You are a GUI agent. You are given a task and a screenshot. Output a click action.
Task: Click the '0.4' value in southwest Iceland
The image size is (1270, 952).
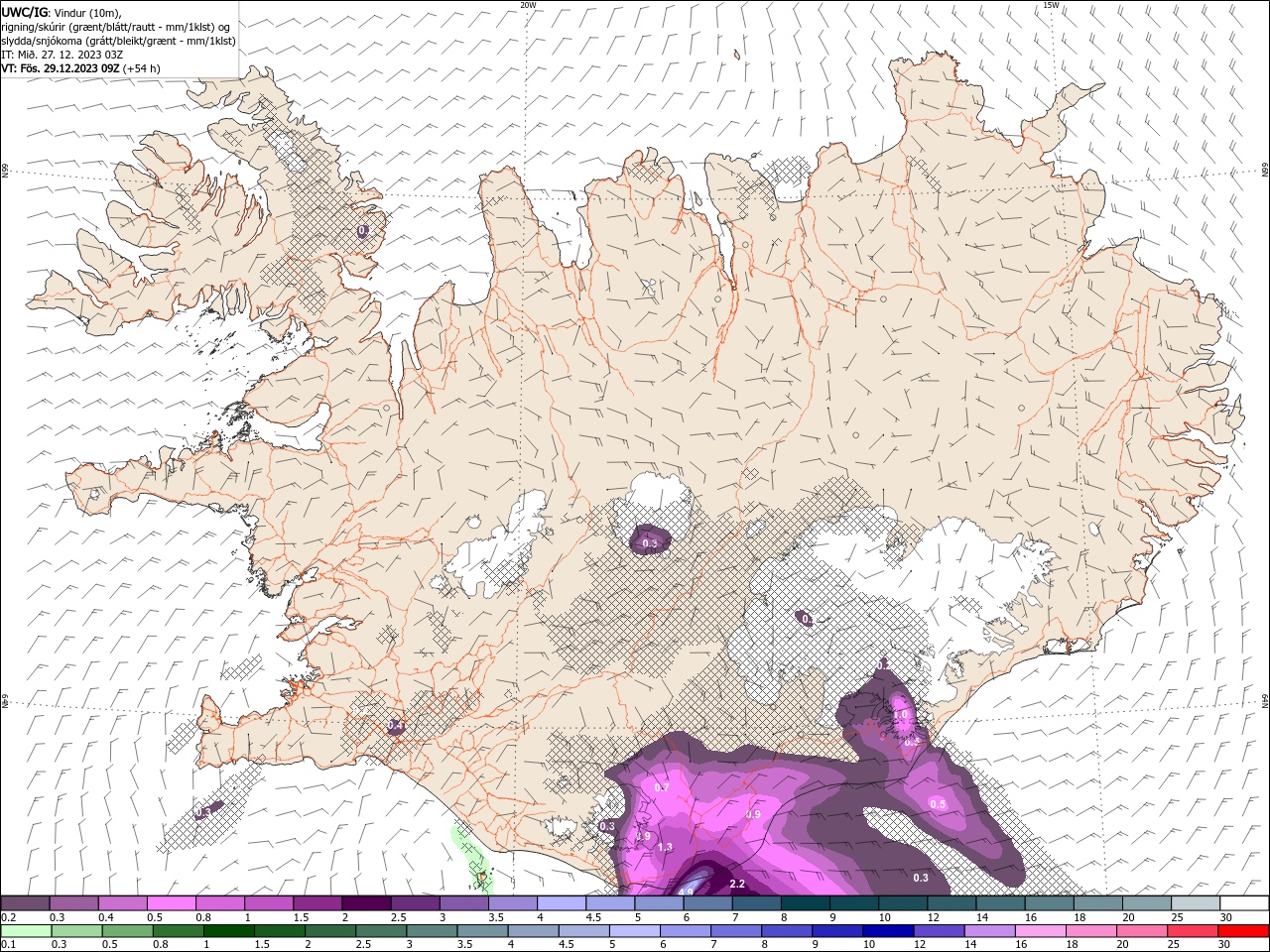point(395,726)
